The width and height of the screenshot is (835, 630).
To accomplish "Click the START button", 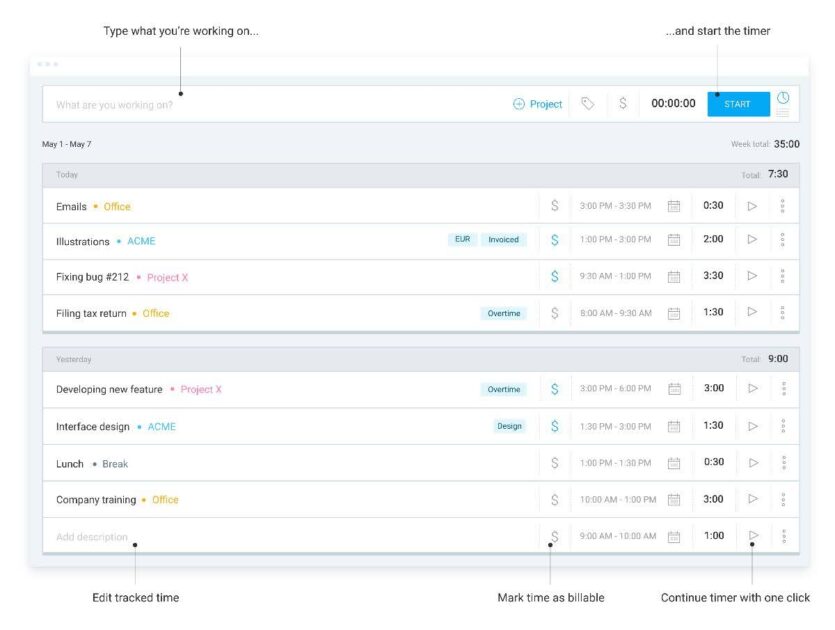I will (x=739, y=103).
